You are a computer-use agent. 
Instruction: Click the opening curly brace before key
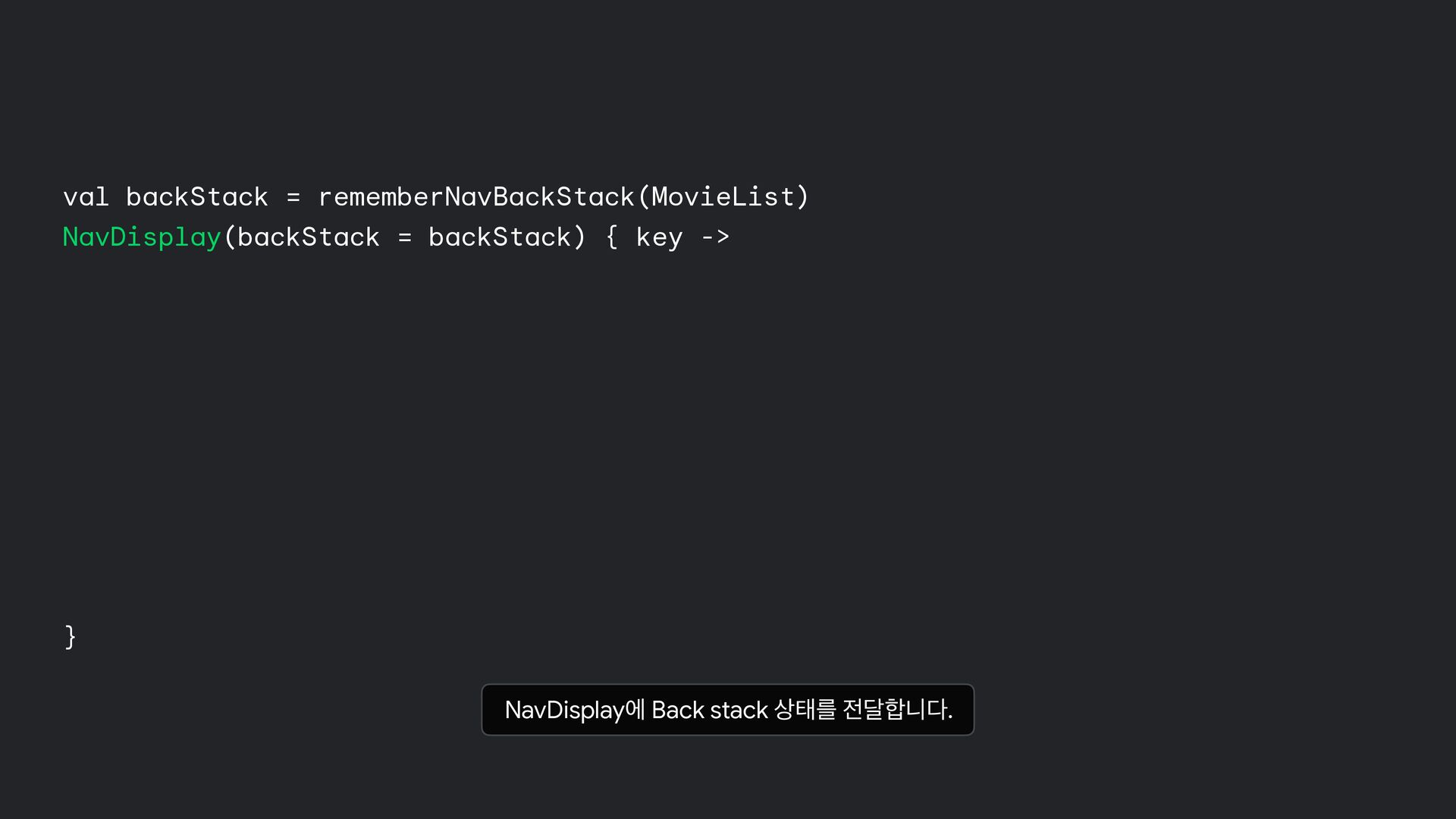[612, 237]
